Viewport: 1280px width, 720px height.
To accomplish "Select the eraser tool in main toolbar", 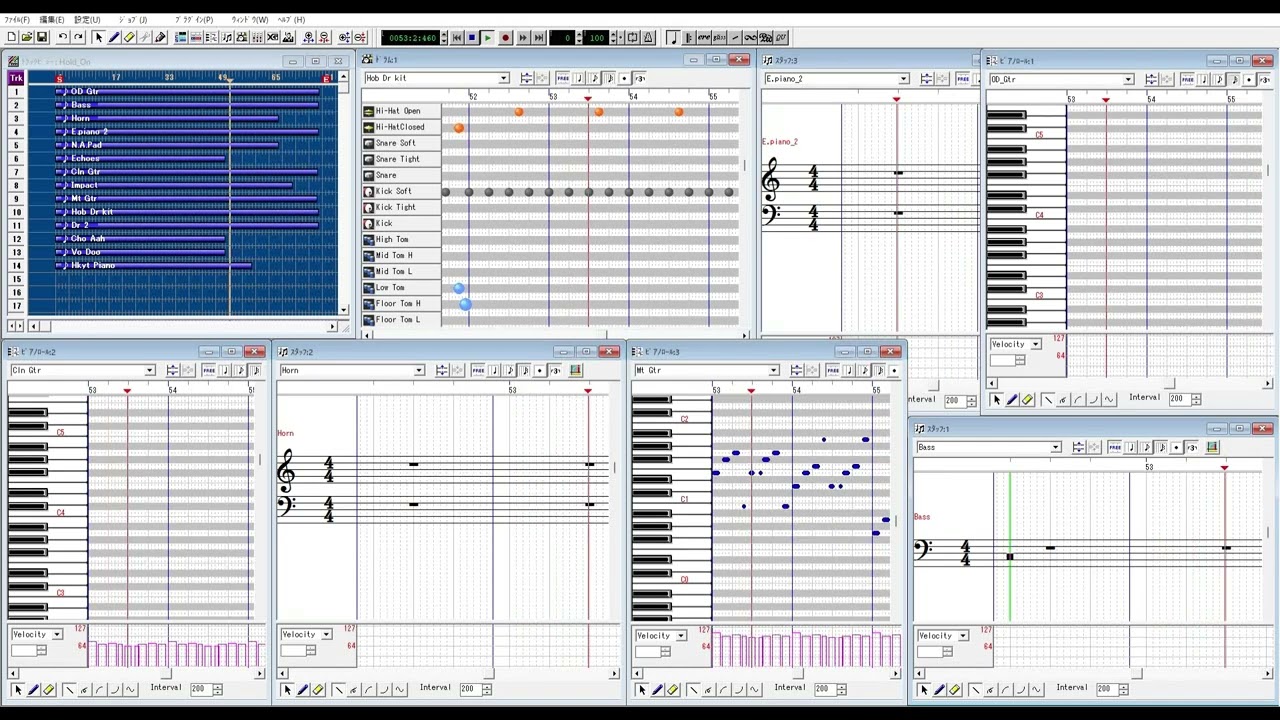I will point(129,37).
